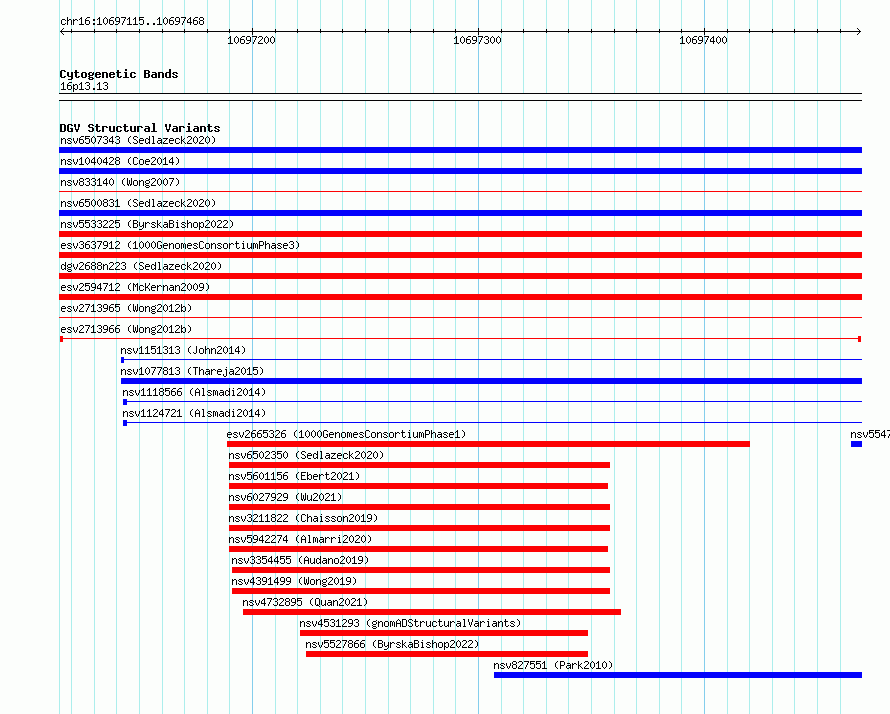
Task: Select the blue bar under nsv6500831
Action: tap(460, 213)
